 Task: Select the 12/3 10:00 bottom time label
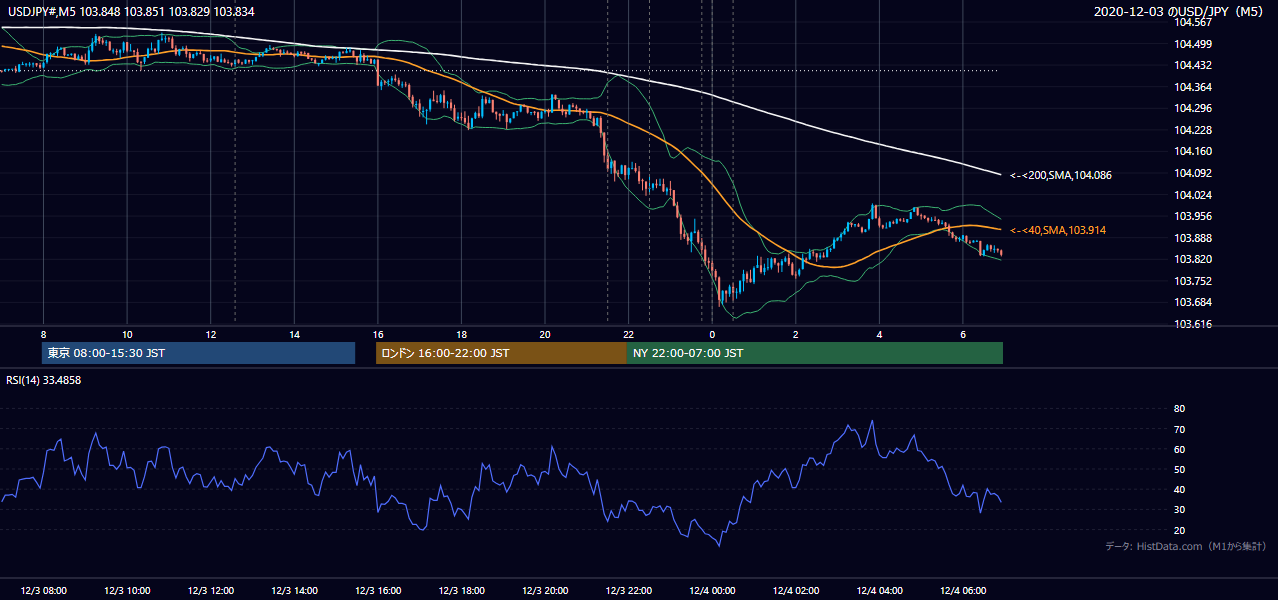127,591
